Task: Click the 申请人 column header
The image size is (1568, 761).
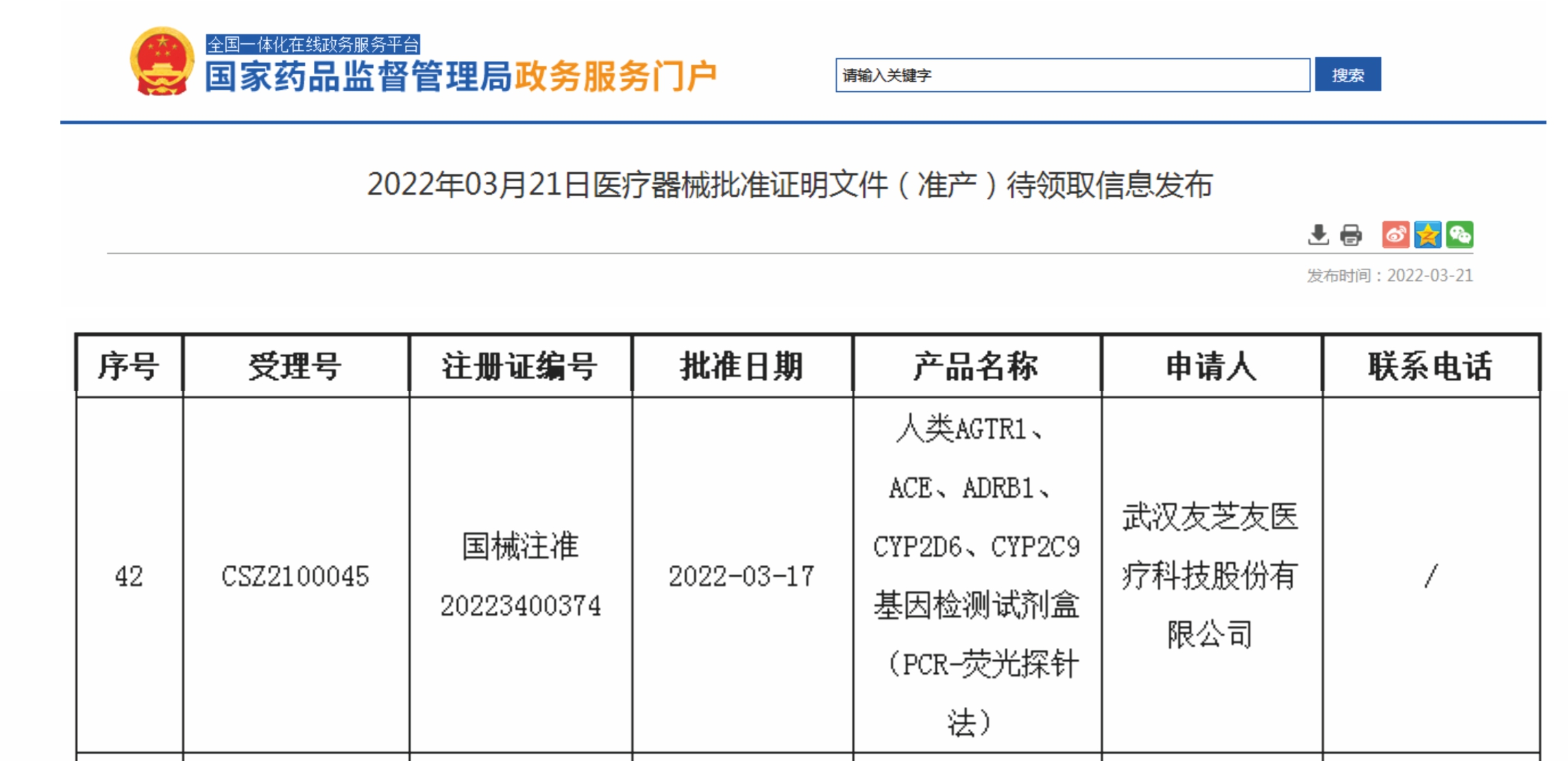Action: pyautogui.click(x=1212, y=366)
